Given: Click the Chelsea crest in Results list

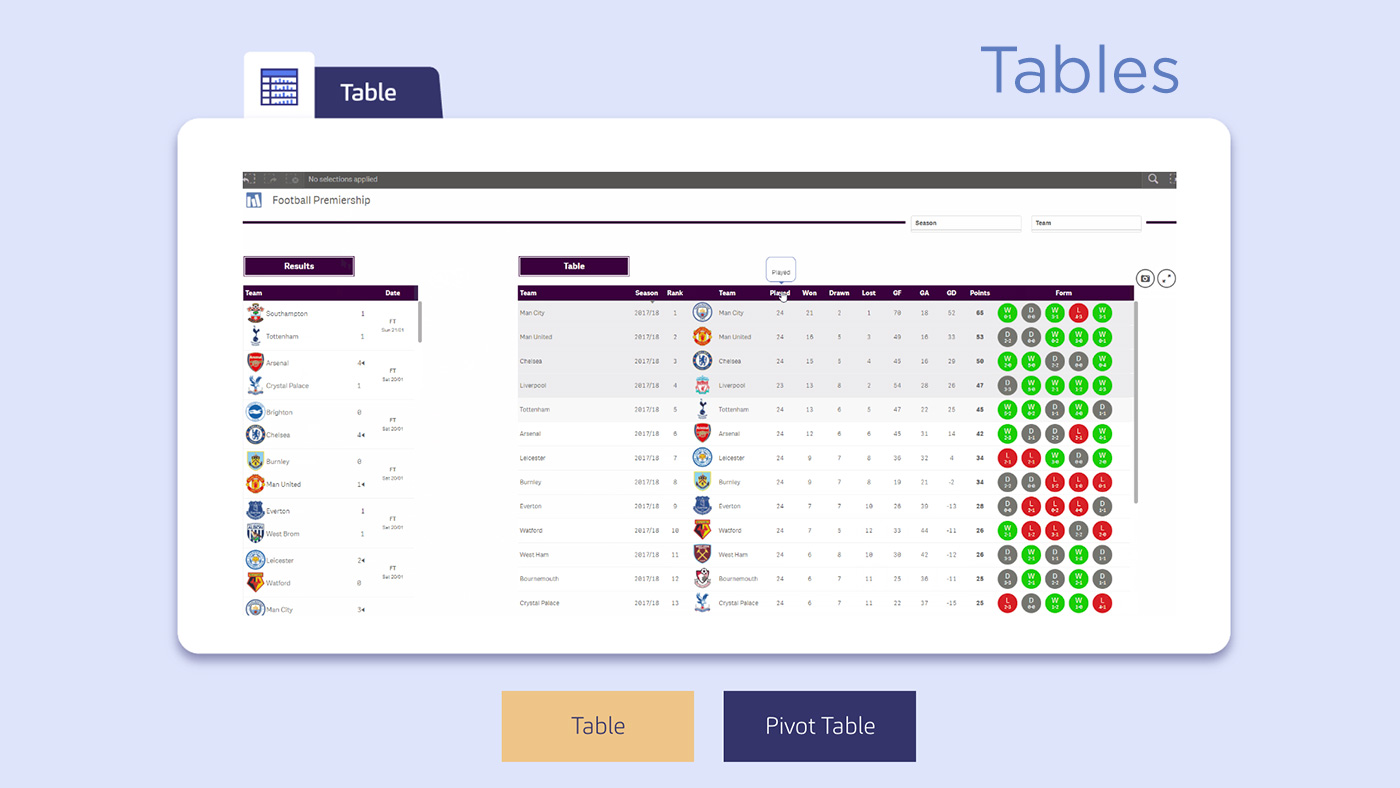Looking at the screenshot, I should [255, 435].
